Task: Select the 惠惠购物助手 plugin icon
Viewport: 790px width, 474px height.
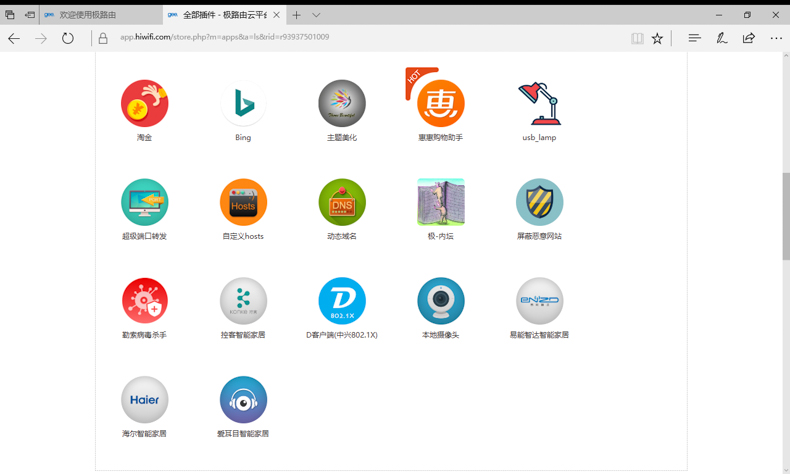Action: [x=440, y=104]
